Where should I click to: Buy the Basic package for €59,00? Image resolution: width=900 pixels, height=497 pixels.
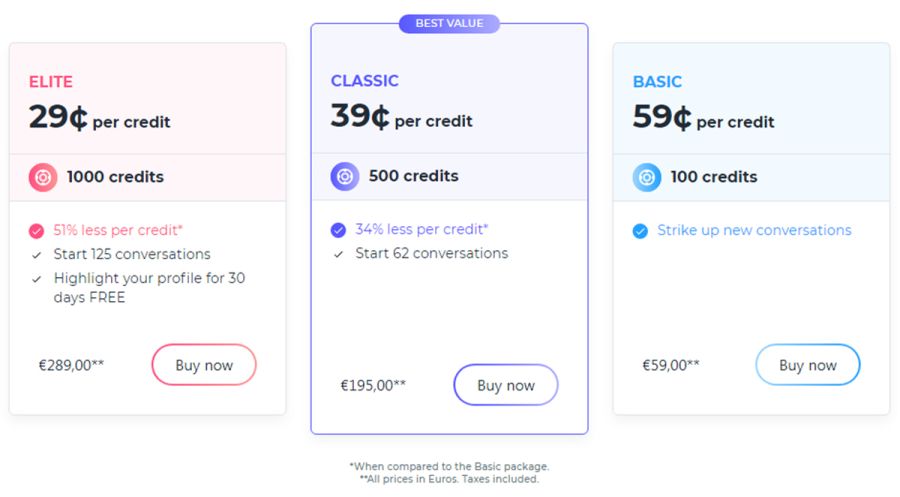click(x=808, y=365)
